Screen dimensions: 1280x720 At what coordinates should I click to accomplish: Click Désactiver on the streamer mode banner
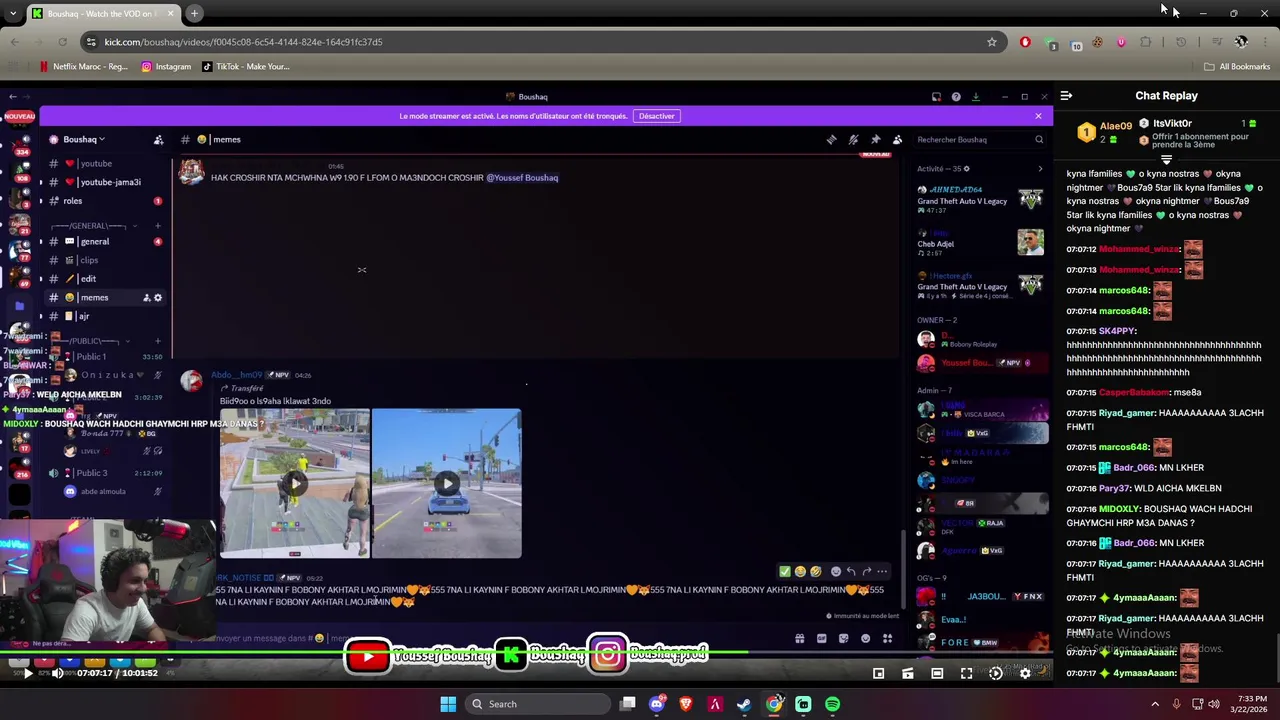click(656, 116)
